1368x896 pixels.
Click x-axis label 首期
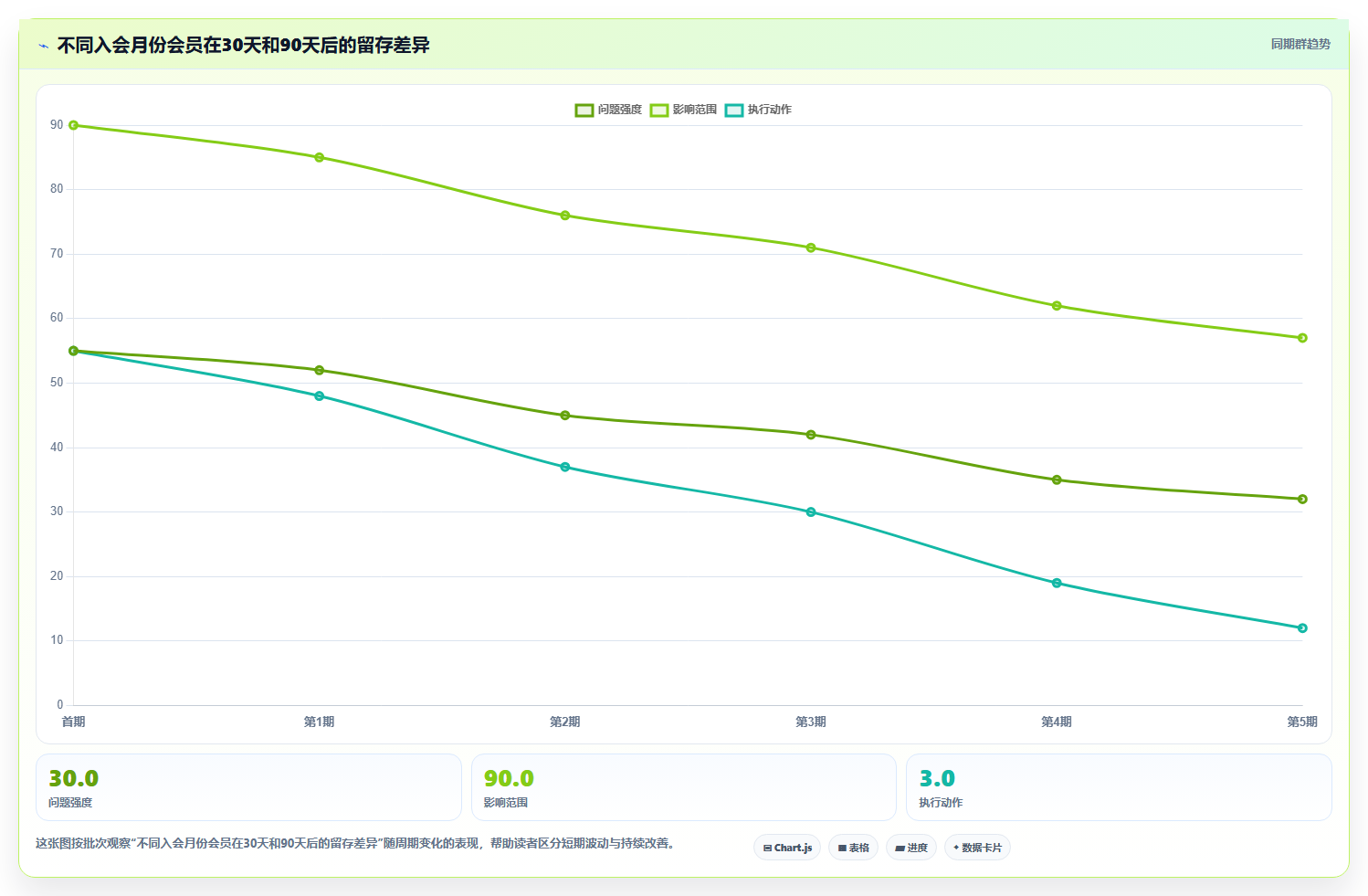[73, 722]
